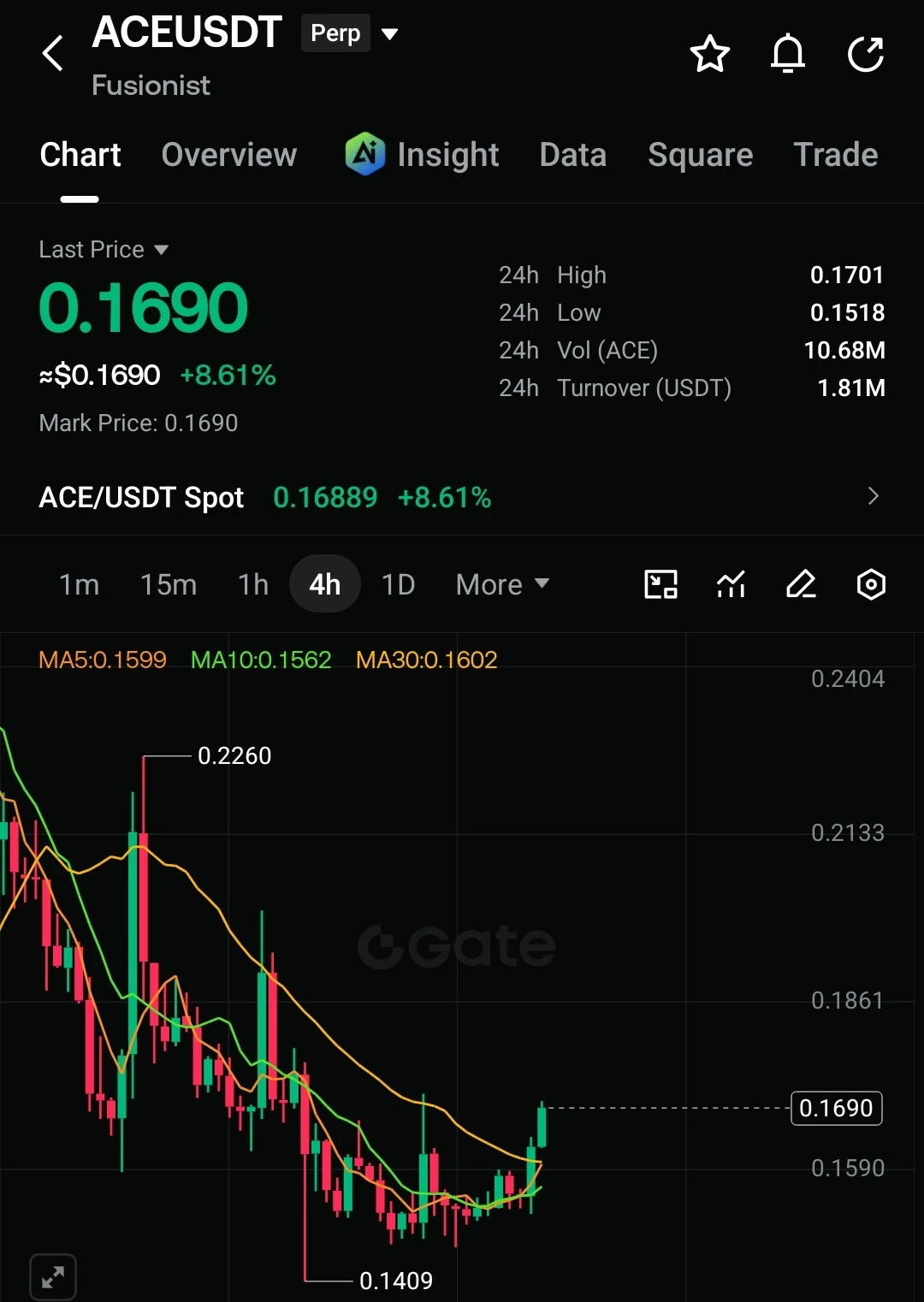Go back using the left arrow icon
The image size is (924, 1302).
click(x=53, y=53)
